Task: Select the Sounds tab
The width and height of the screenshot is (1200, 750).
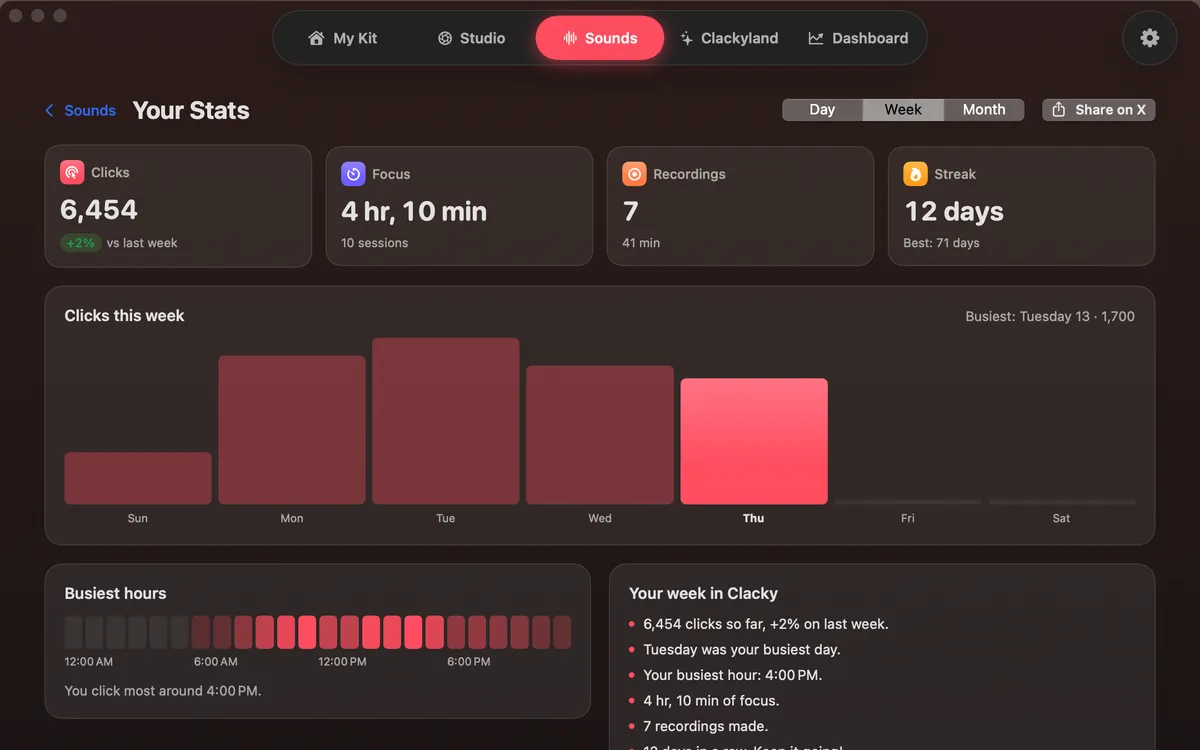Action: coord(600,38)
